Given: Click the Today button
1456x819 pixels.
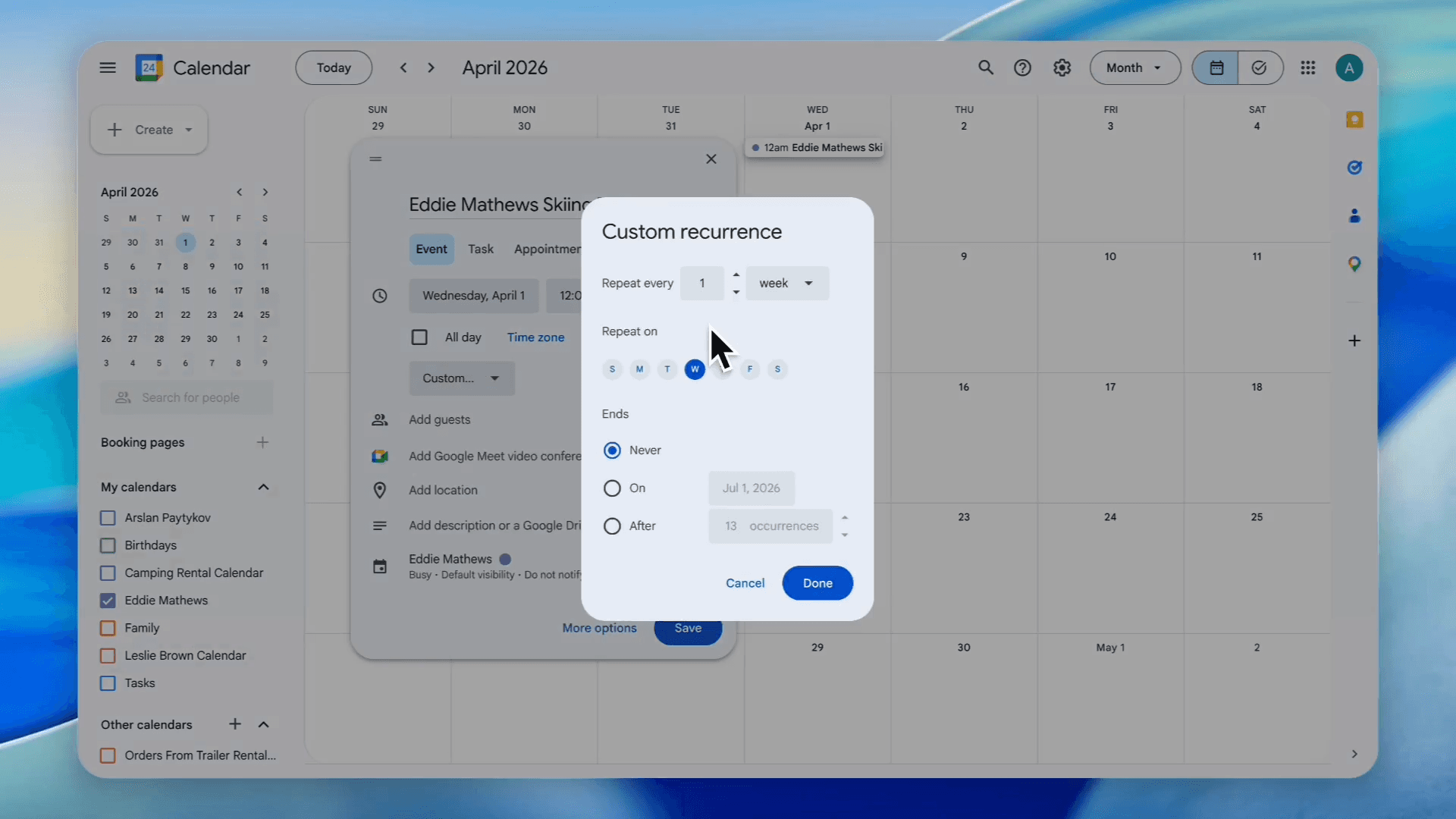Looking at the screenshot, I should coord(334,68).
